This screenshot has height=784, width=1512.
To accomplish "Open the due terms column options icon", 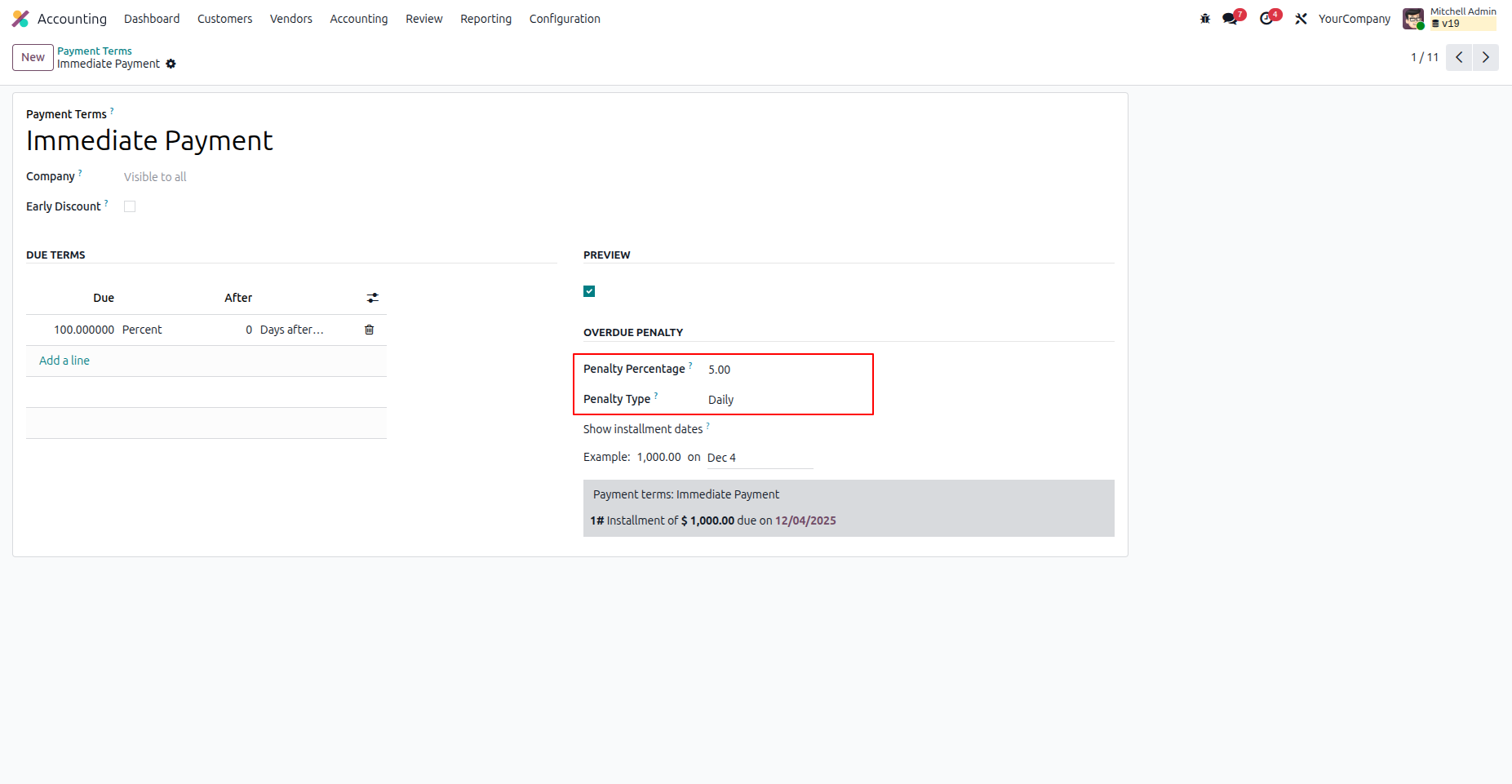I will 372,298.
